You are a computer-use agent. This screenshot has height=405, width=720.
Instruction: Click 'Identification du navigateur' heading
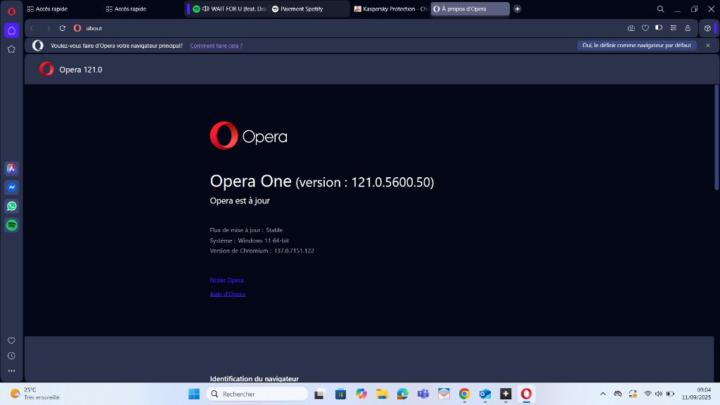pos(254,379)
